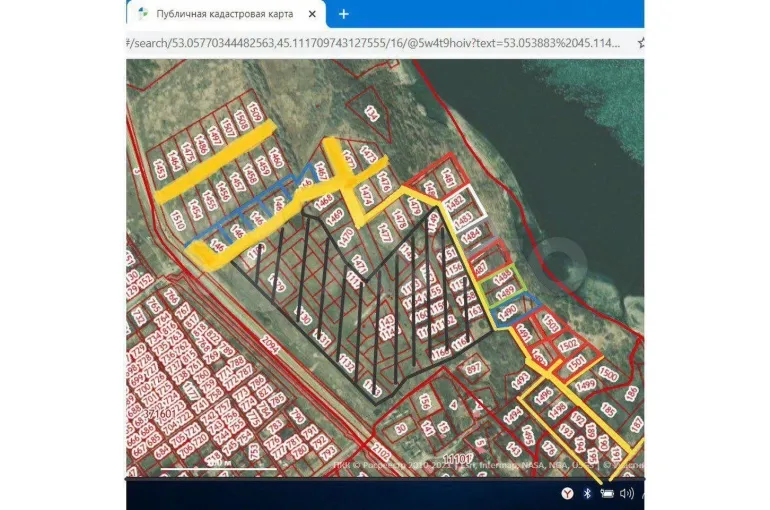Bookmark this page with the star icon

point(641,44)
